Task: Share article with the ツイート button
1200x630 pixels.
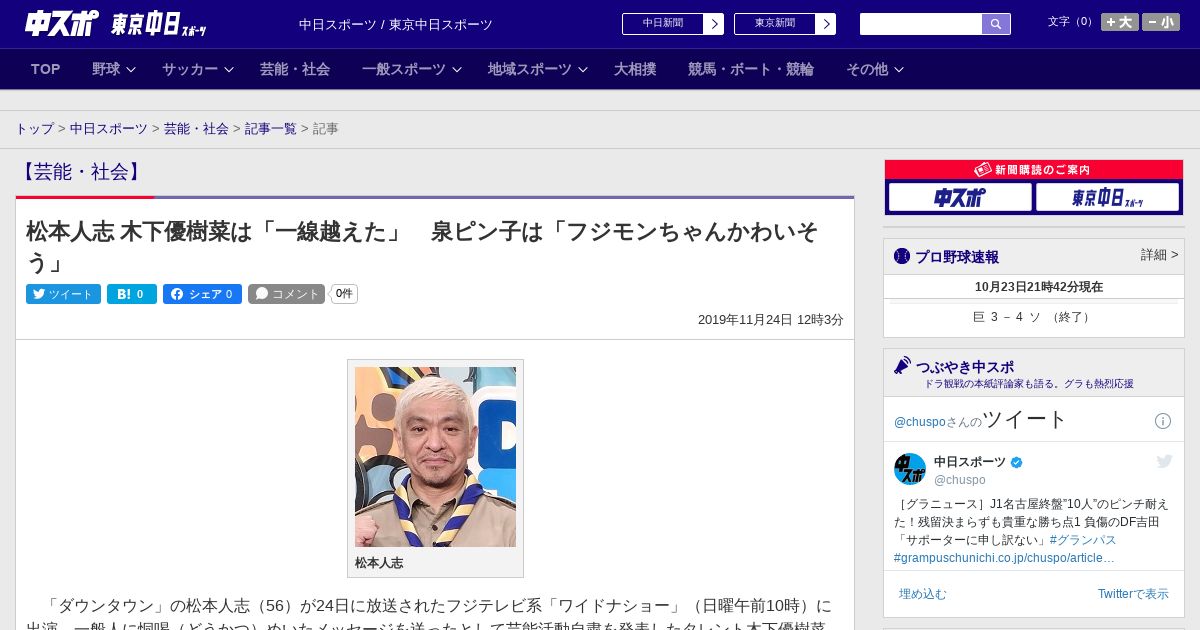Action: point(63,294)
